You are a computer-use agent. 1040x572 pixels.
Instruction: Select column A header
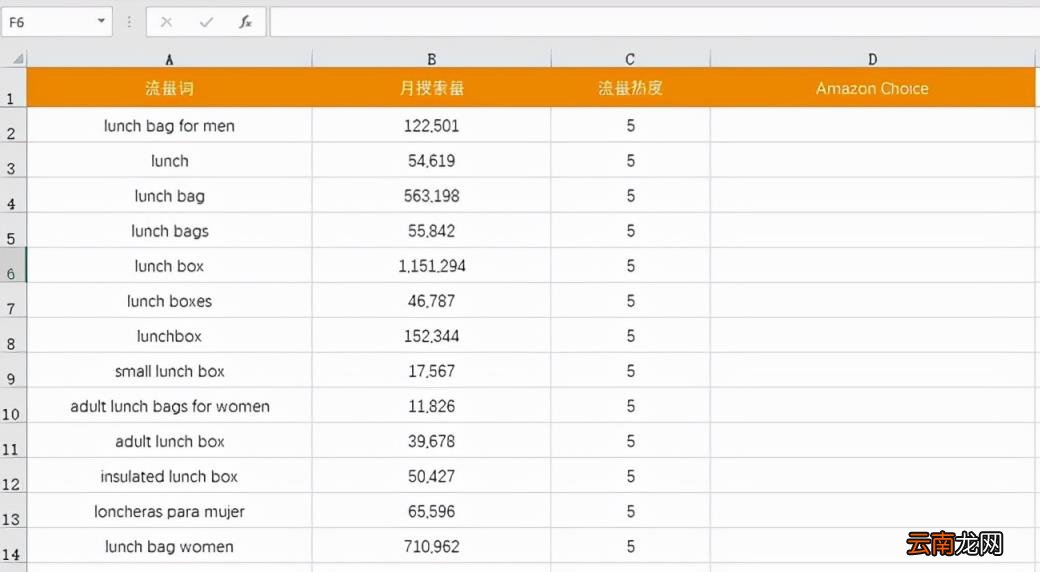point(169,60)
